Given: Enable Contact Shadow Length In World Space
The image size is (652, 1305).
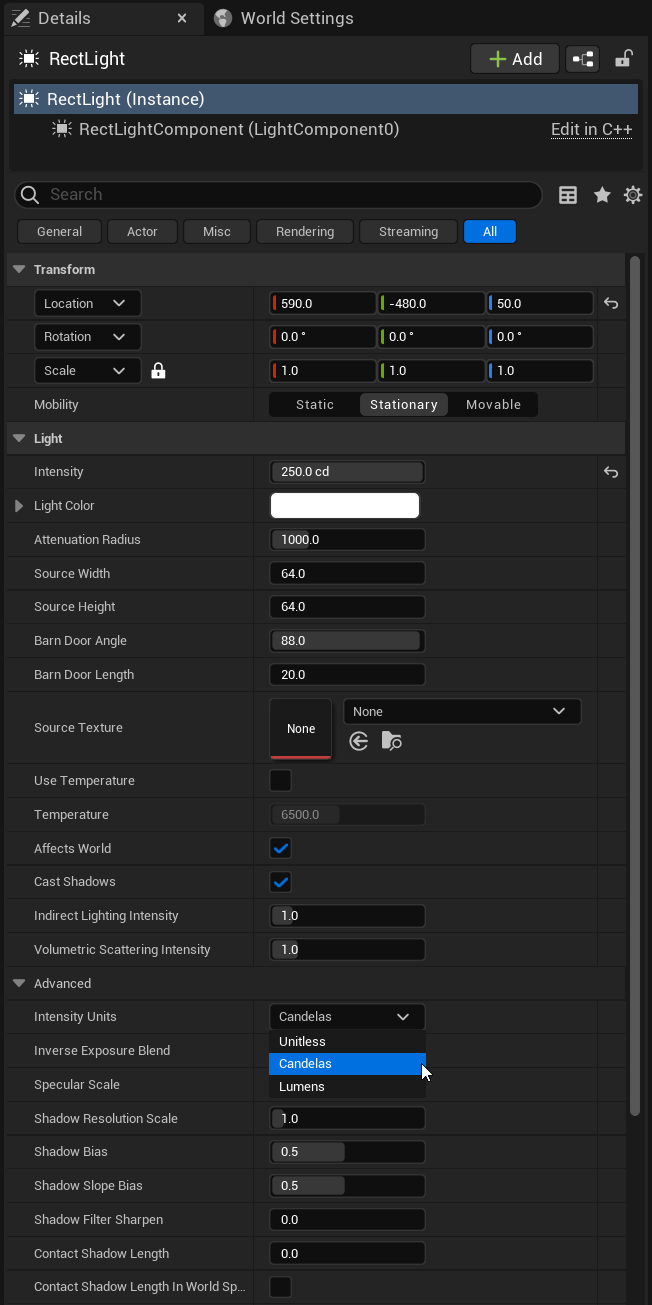Looking at the screenshot, I should pos(281,1287).
